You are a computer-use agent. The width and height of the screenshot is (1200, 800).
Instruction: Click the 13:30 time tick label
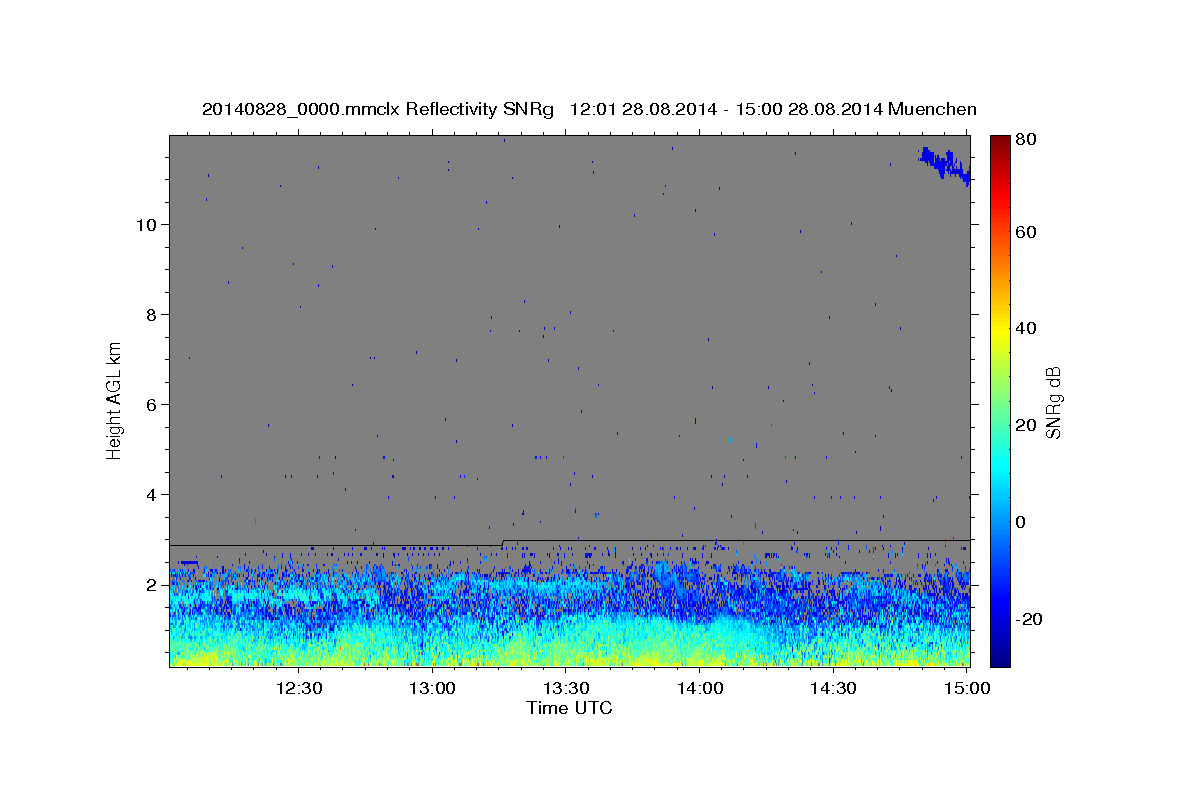[566, 688]
